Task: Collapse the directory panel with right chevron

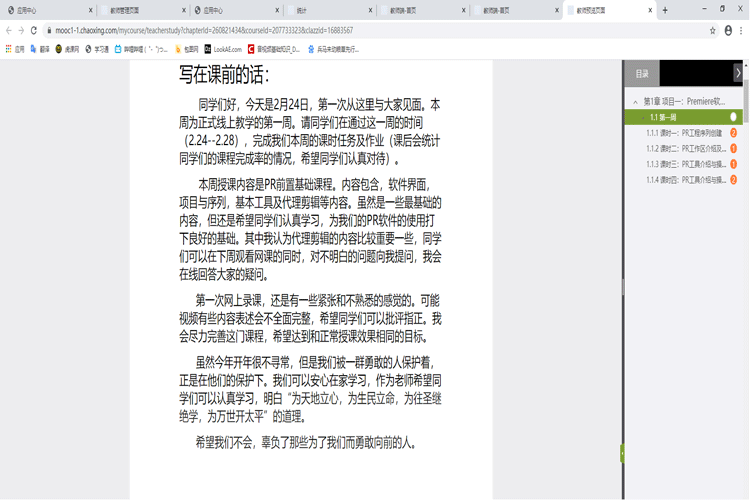Action: pyautogui.click(x=738, y=73)
